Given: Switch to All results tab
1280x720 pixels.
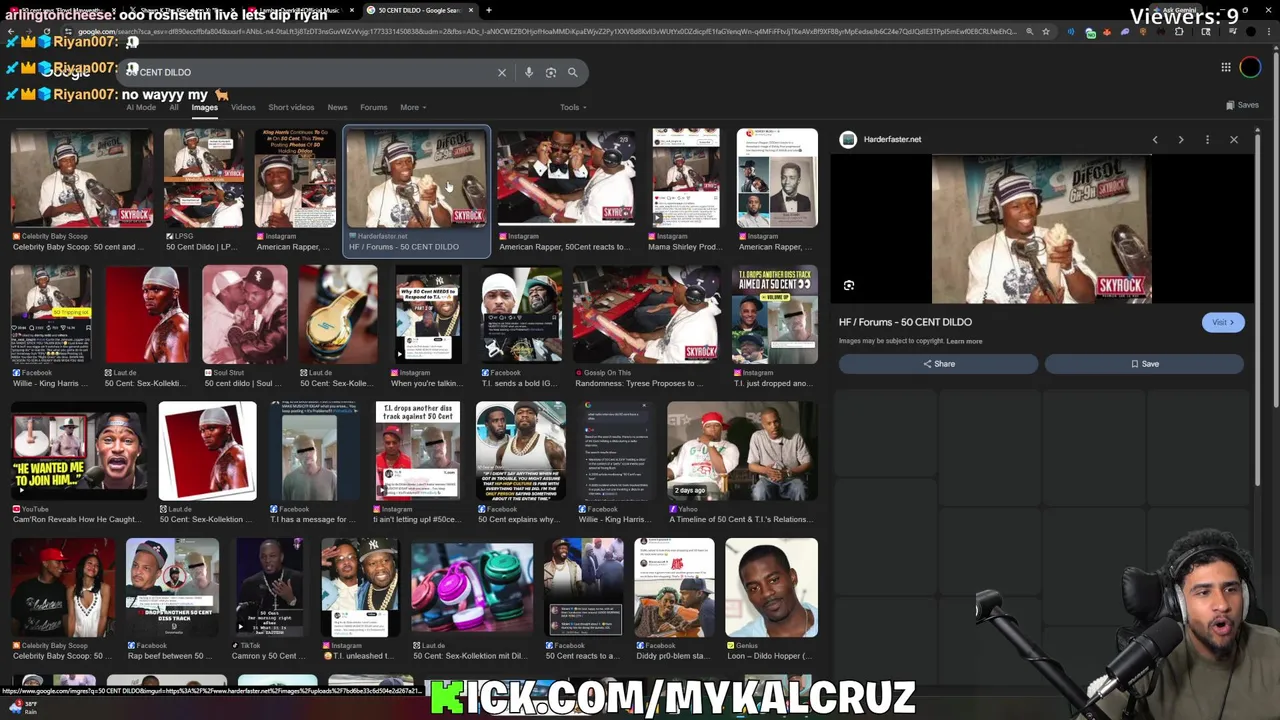Looking at the screenshot, I should [x=174, y=107].
